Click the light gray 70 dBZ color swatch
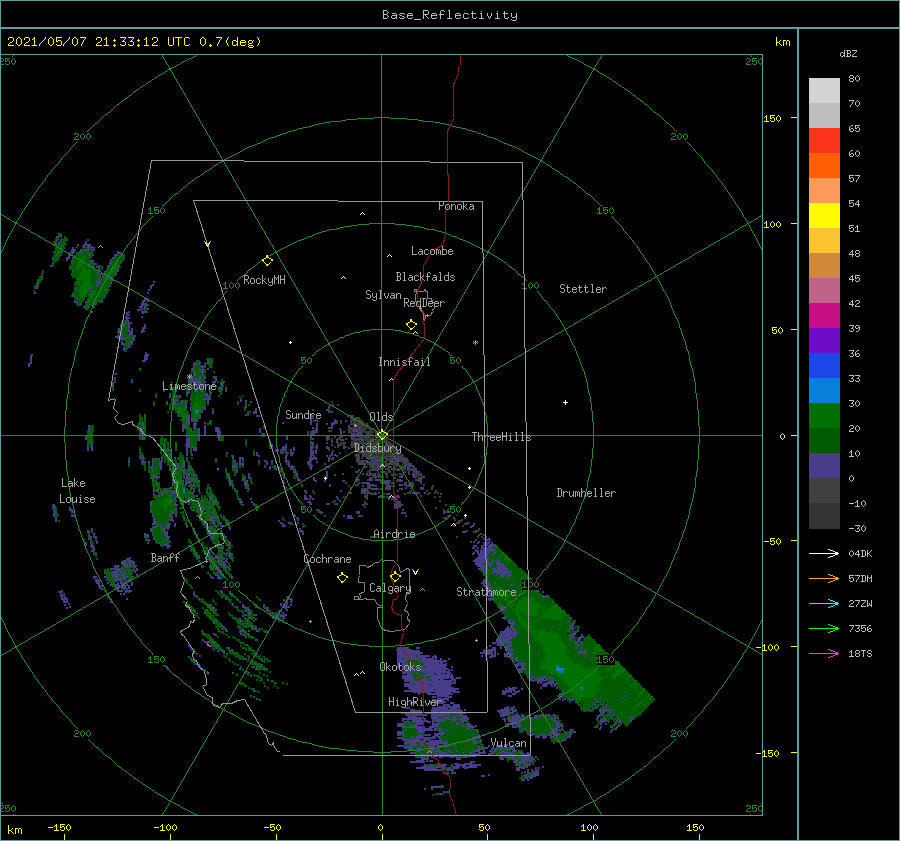This screenshot has width=900, height=841. tap(824, 91)
